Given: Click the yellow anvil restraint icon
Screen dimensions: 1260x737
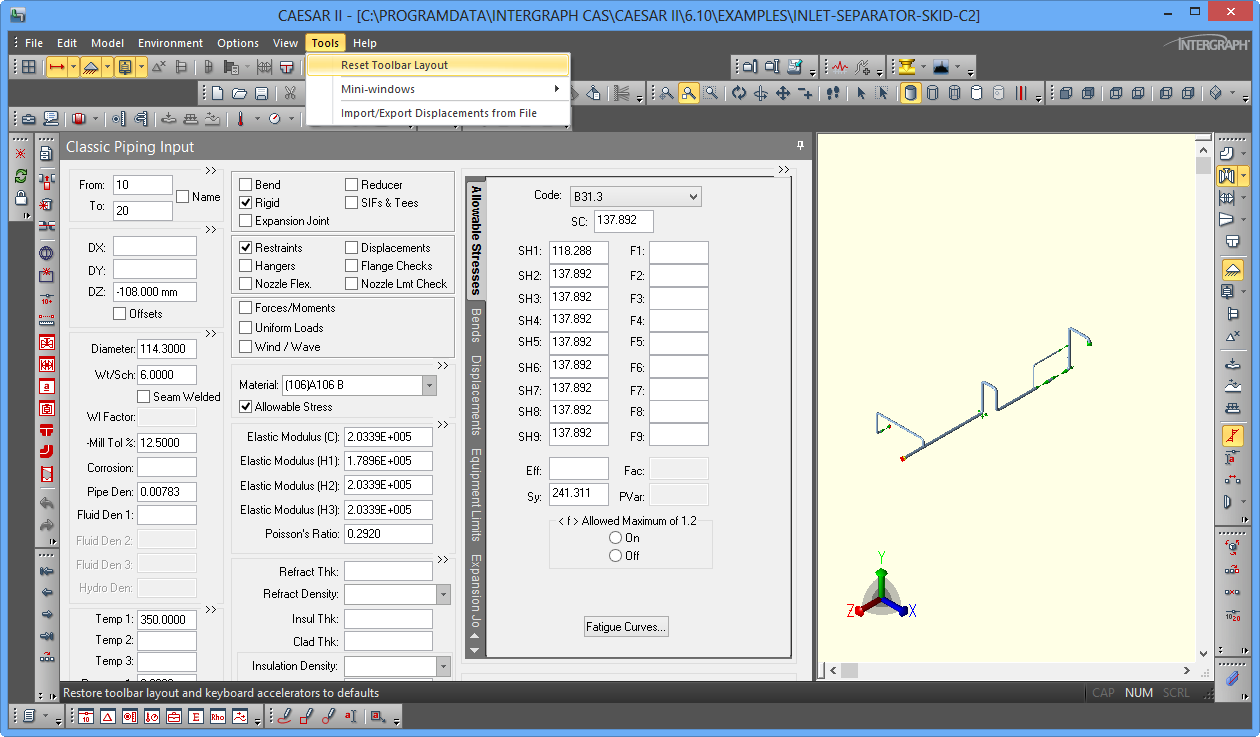Looking at the screenshot, I should coord(907,67).
